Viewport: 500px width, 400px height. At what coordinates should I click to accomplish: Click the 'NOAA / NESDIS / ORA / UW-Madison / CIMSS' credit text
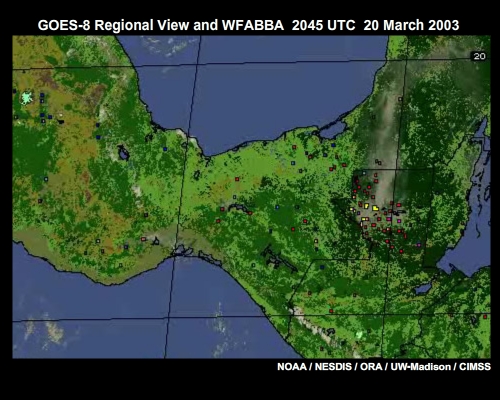coord(384,367)
